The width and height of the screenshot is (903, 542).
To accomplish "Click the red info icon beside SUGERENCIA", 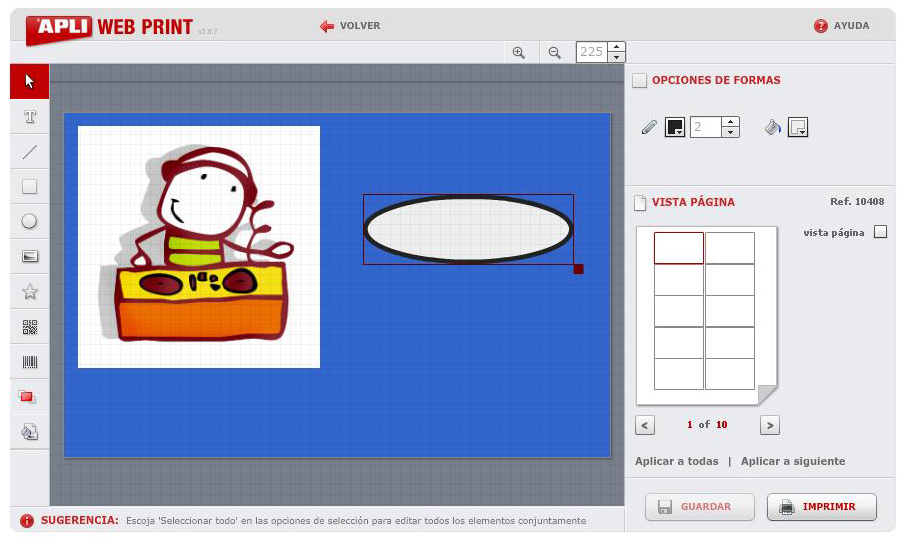I will (x=26, y=521).
